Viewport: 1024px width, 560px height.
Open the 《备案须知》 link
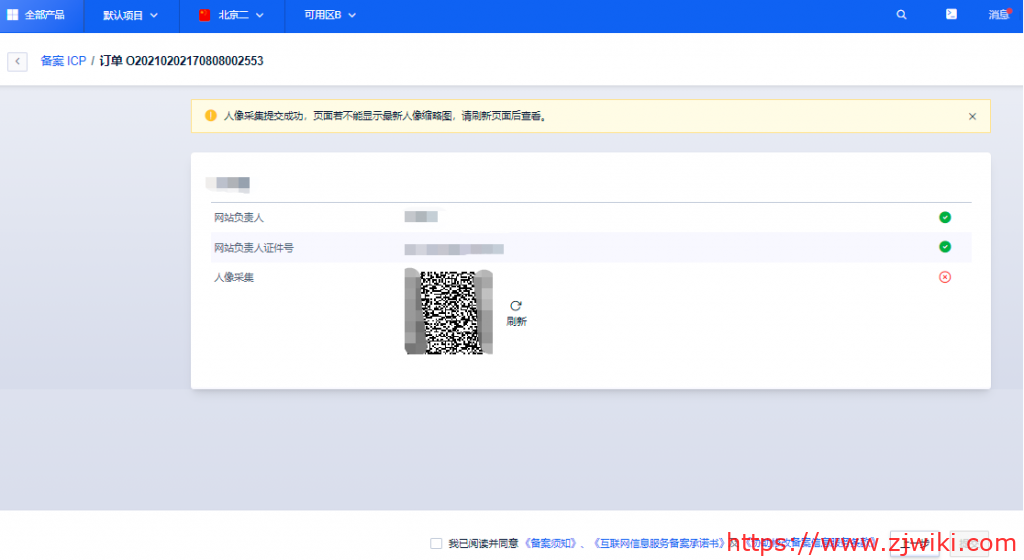552,543
